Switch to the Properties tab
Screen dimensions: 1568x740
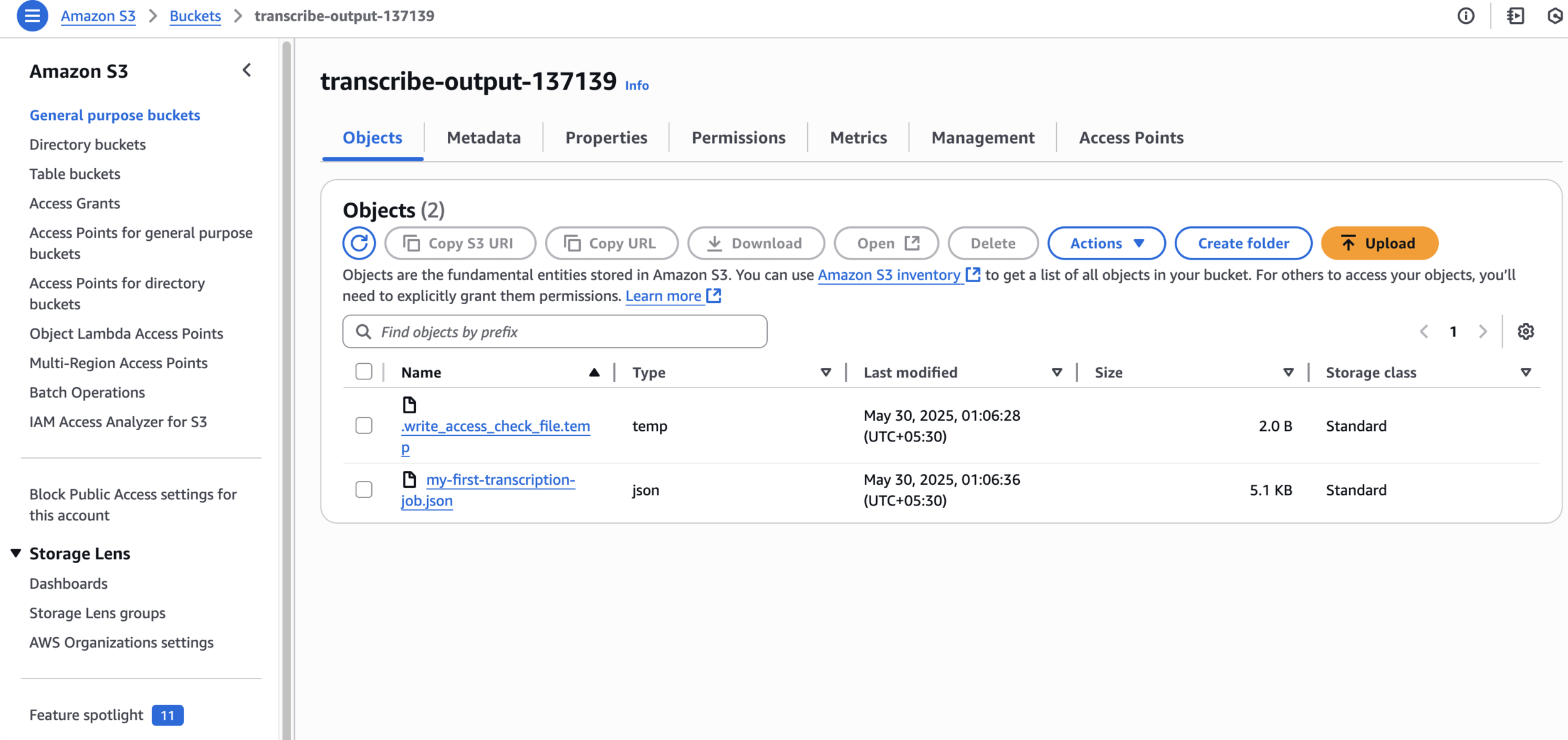coord(606,138)
